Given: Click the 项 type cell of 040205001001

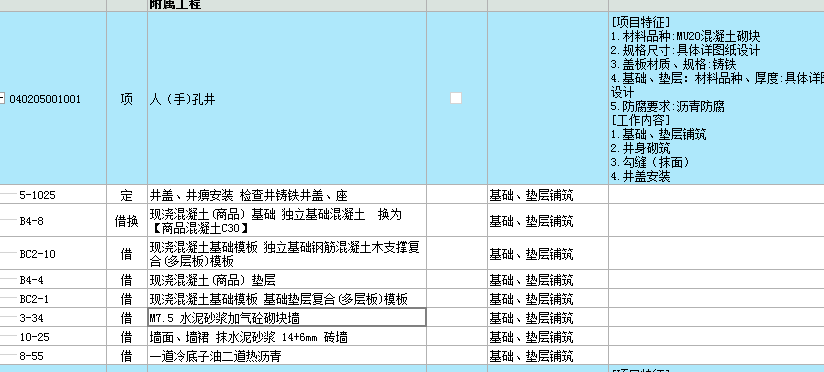Looking at the screenshot, I should pyautogui.click(x=127, y=98).
